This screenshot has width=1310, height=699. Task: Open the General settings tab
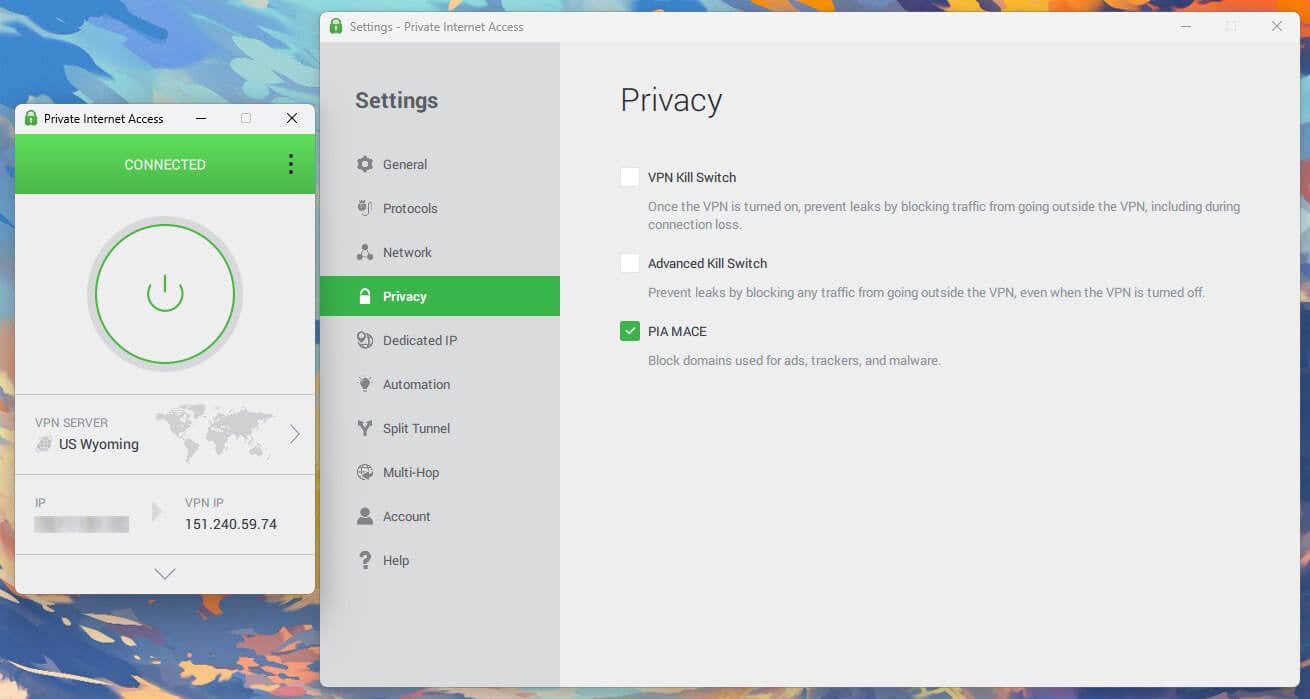(440, 164)
